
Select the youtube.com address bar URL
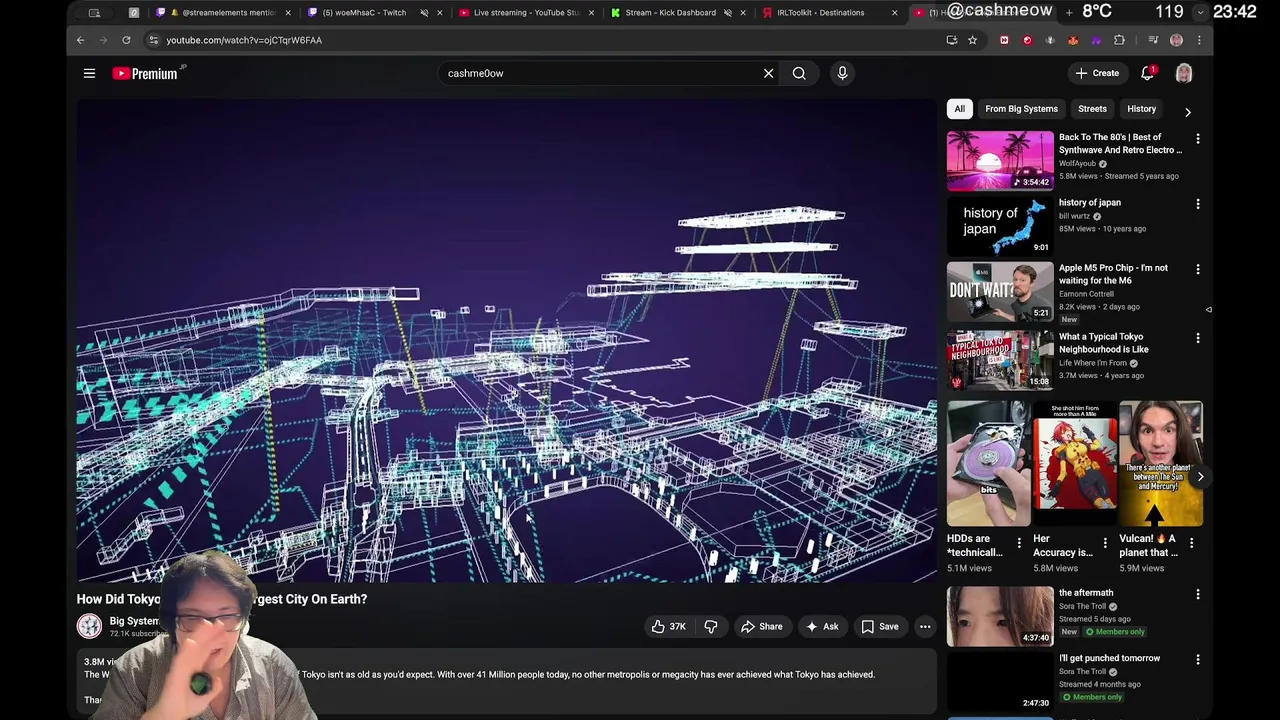[244, 40]
